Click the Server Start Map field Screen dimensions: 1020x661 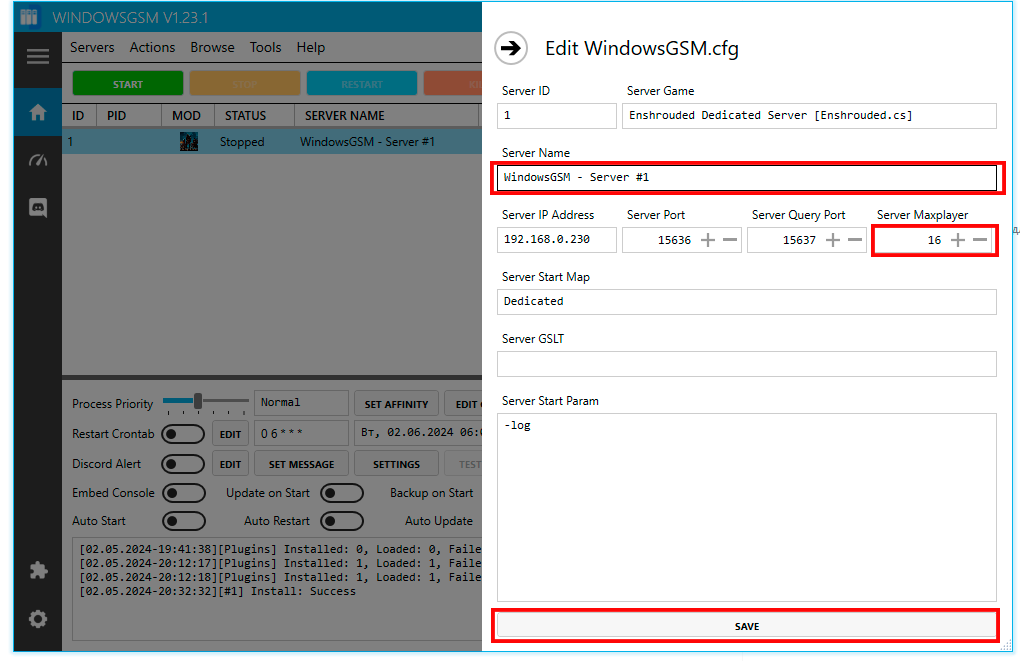click(746, 301)
